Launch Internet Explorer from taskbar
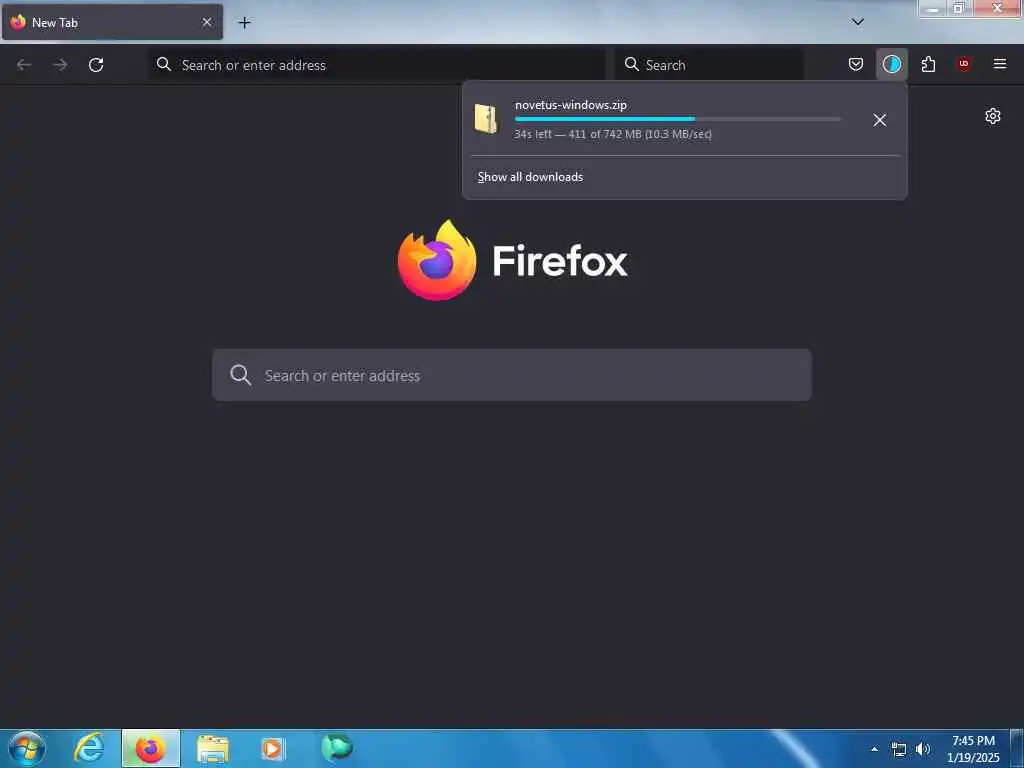The height and width of the screenshot is (768, 1024). [89, 748]
